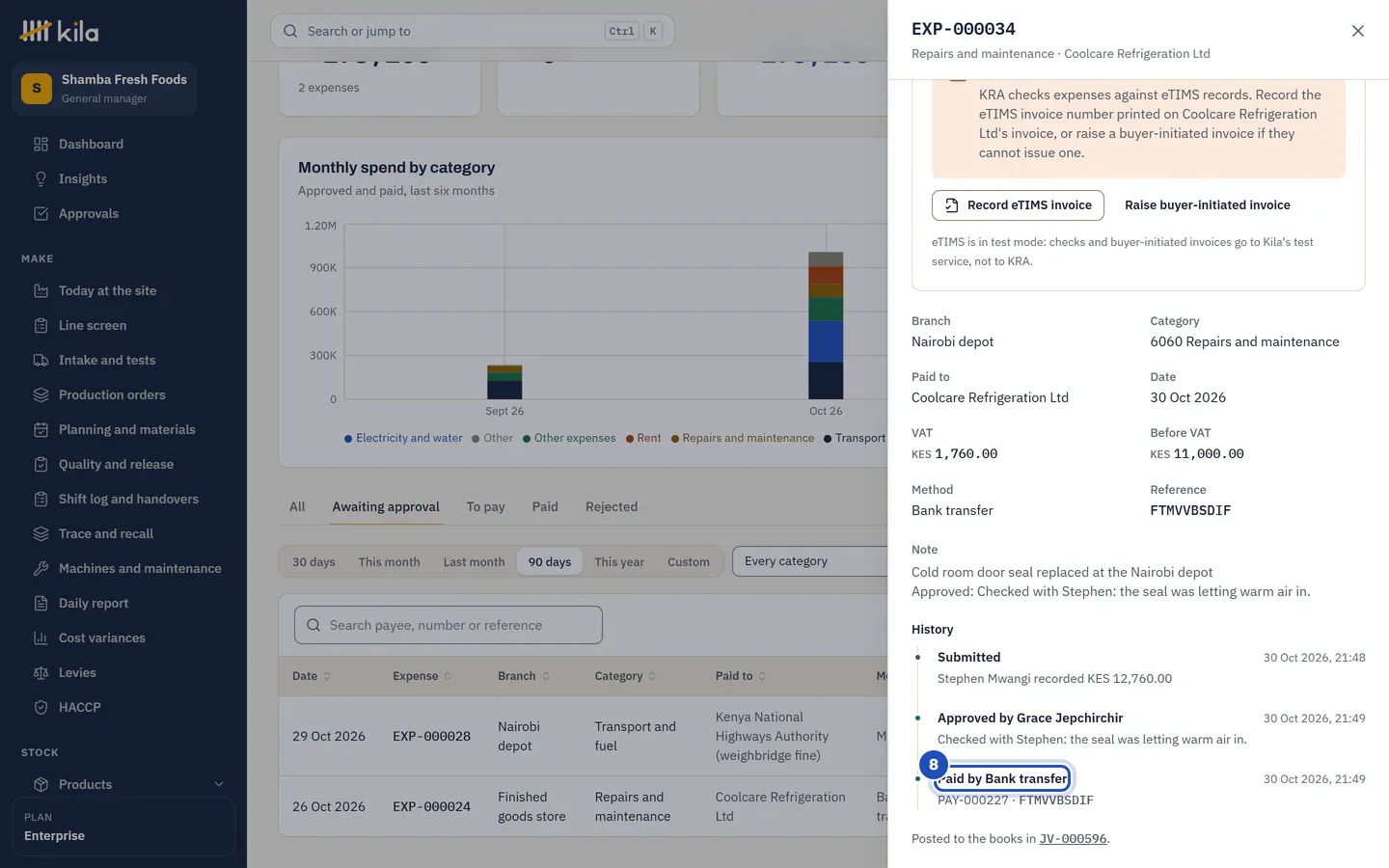Sort table by Date column
Viewport: 1389px width, 868px height.
tap(312, 676)
